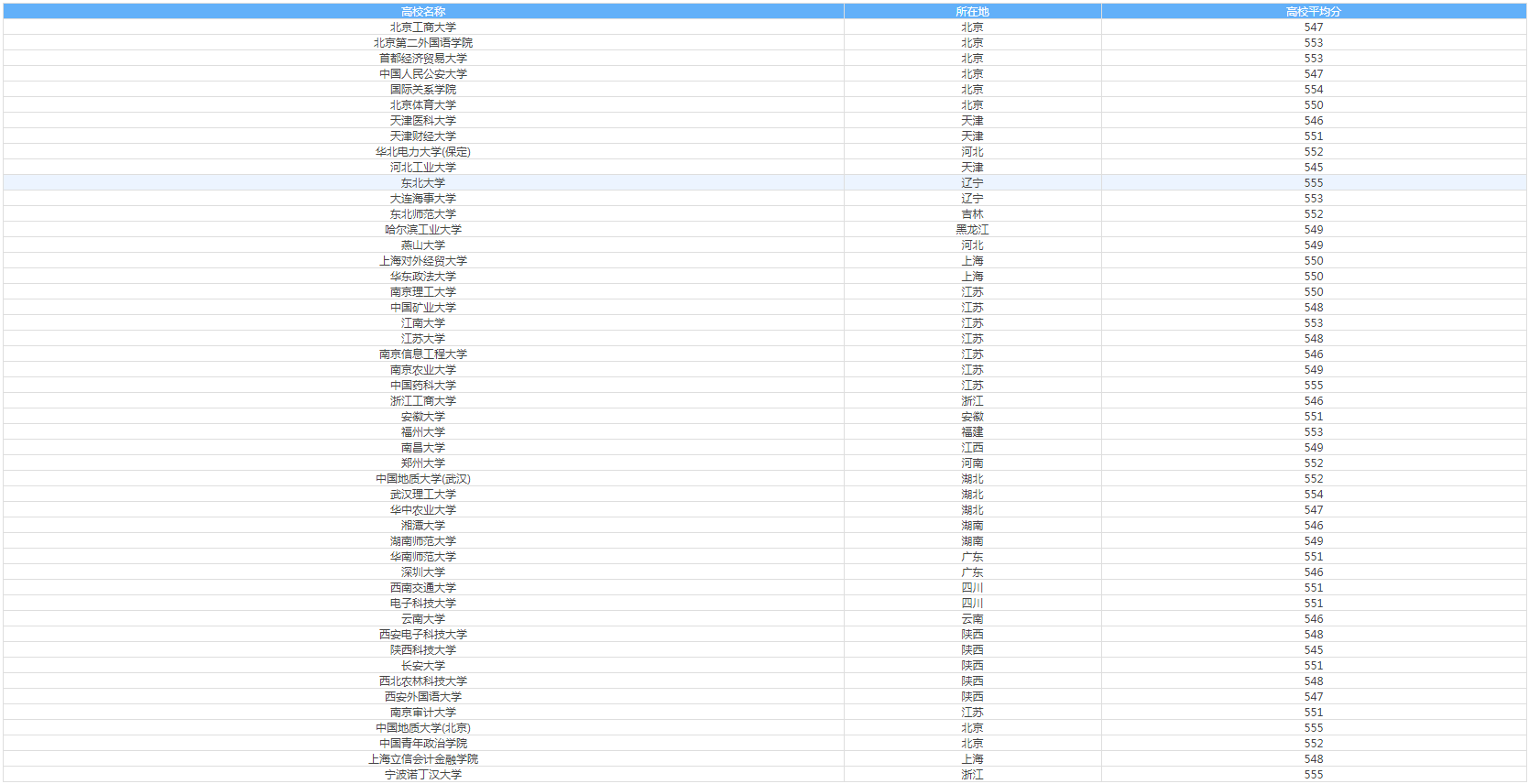The height and width of the screenshot is (784, 1529).
Task: Select the 长安大学 cell
Action: [423, 666]
